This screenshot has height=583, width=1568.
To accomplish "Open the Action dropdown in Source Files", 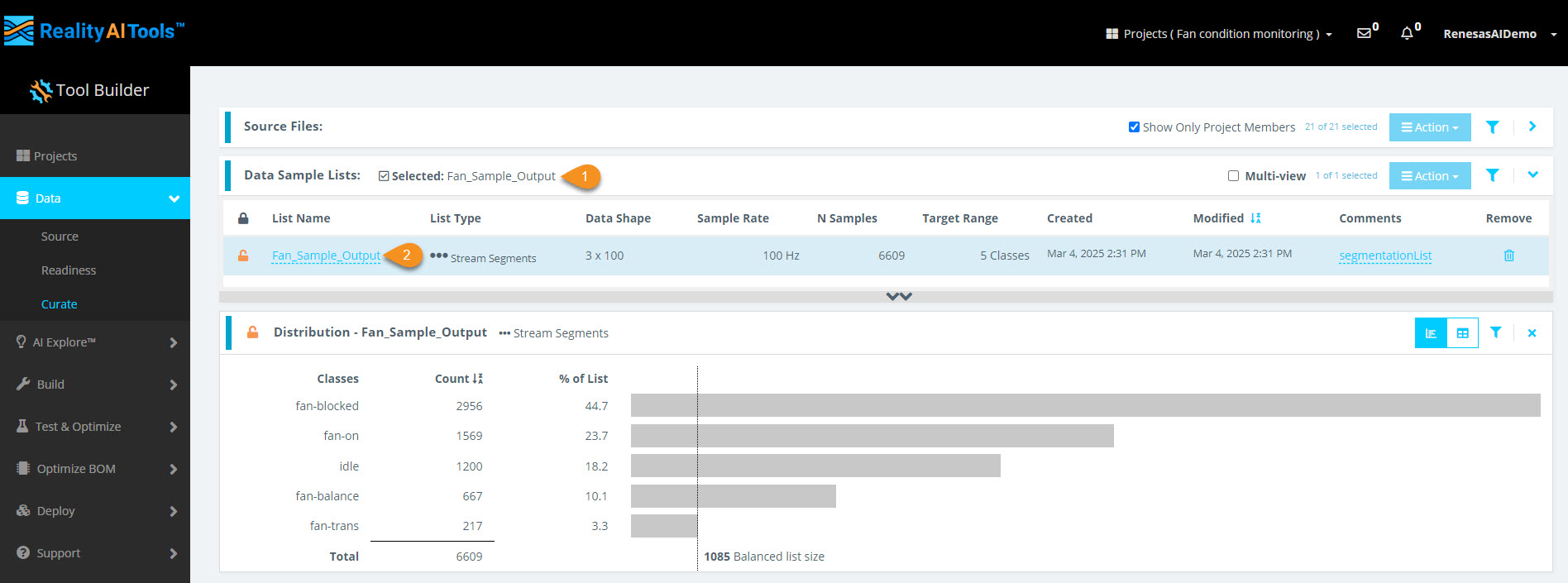I will (1429, 127).
